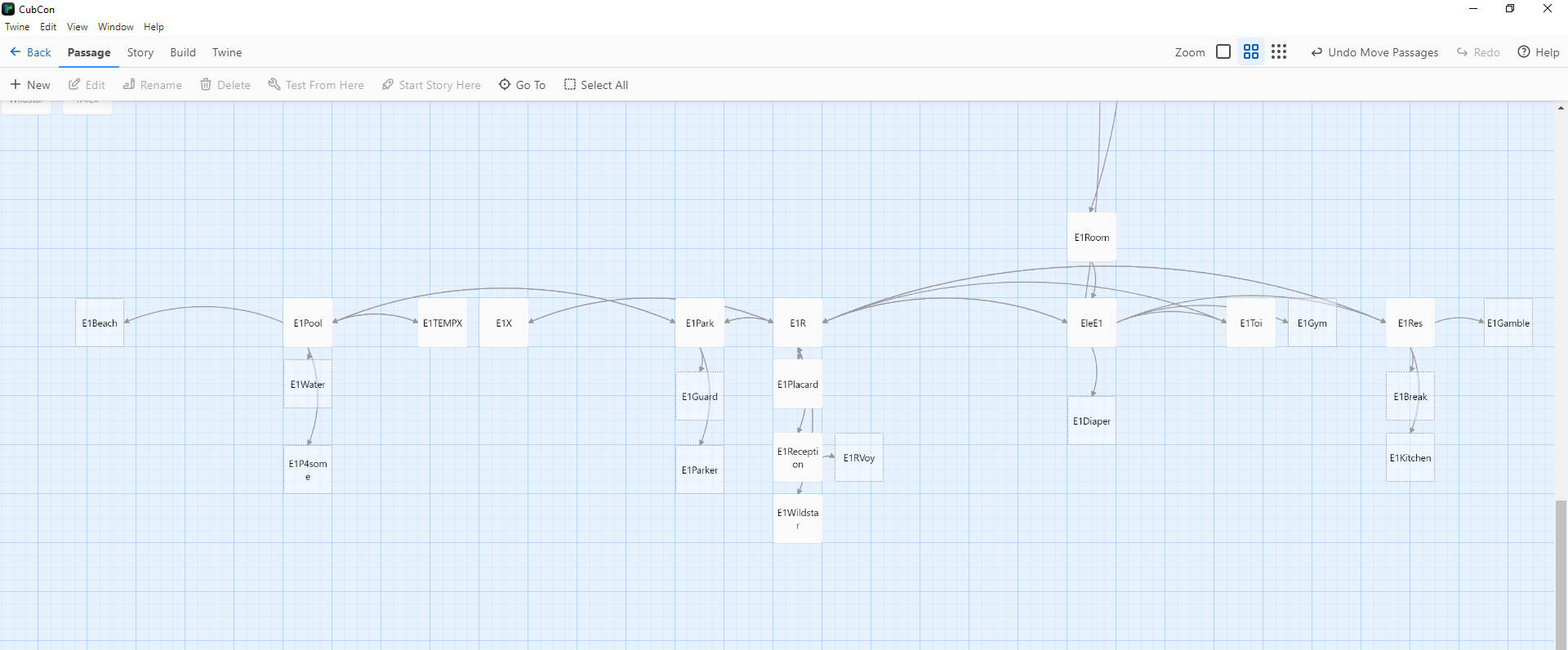Select the E1Pool passage card

pyautogui.click(x=308, y=323)
